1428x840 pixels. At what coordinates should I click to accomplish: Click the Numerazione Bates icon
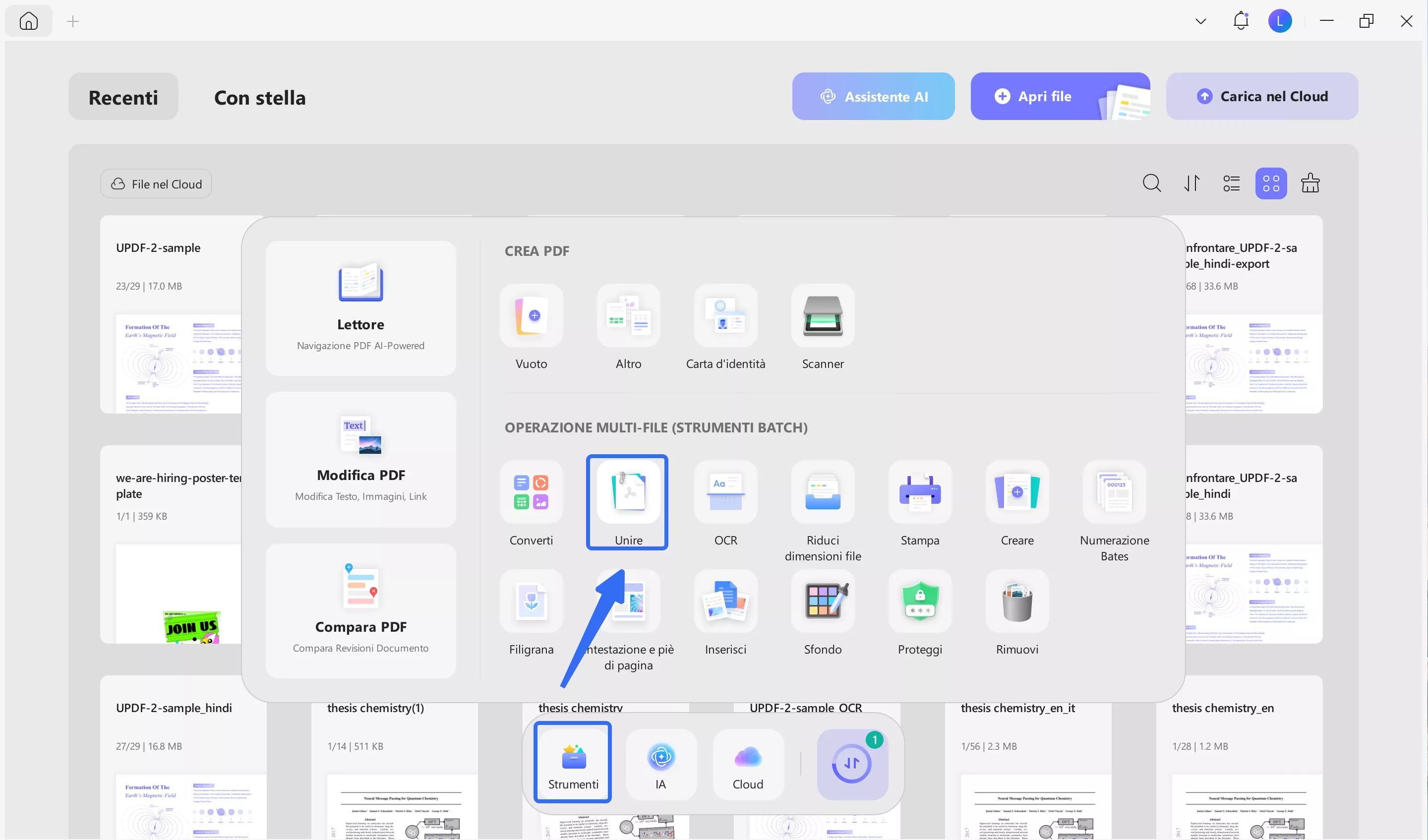click(x=1114, y=493)
